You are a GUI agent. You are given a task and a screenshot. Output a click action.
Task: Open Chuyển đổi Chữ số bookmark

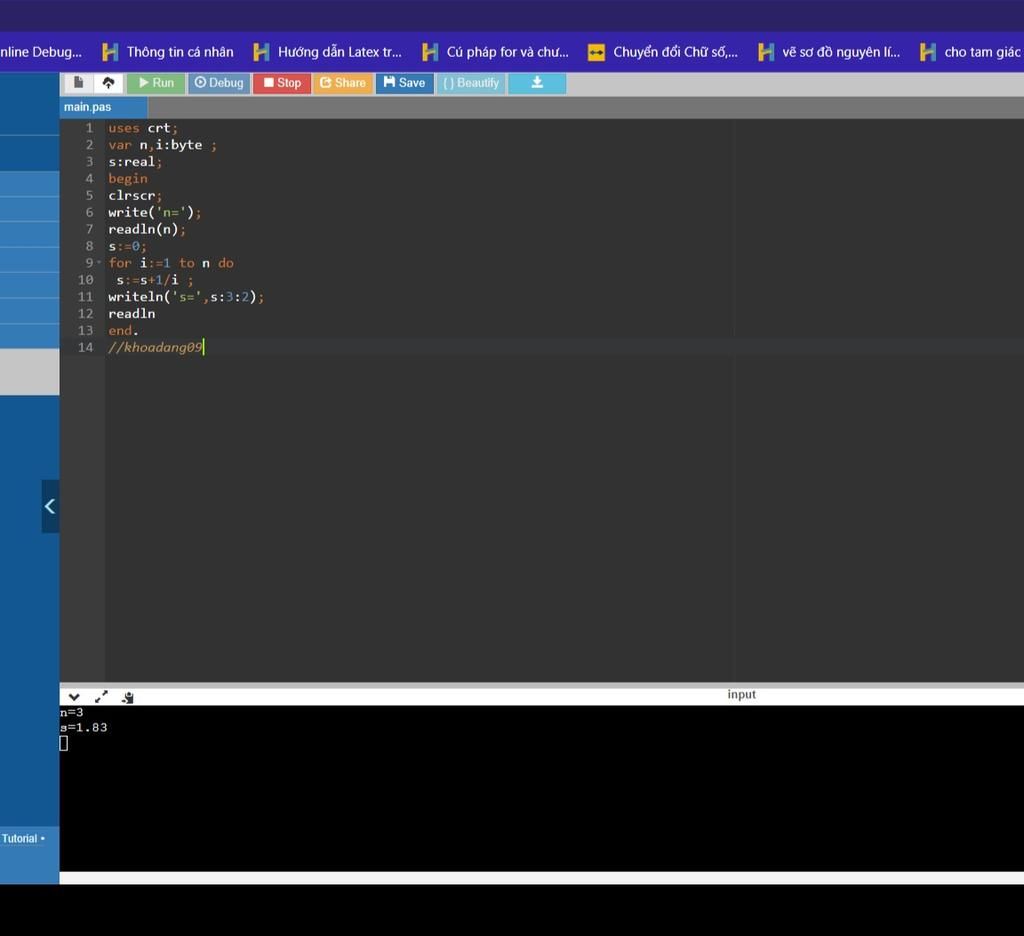tap(663, 52)
